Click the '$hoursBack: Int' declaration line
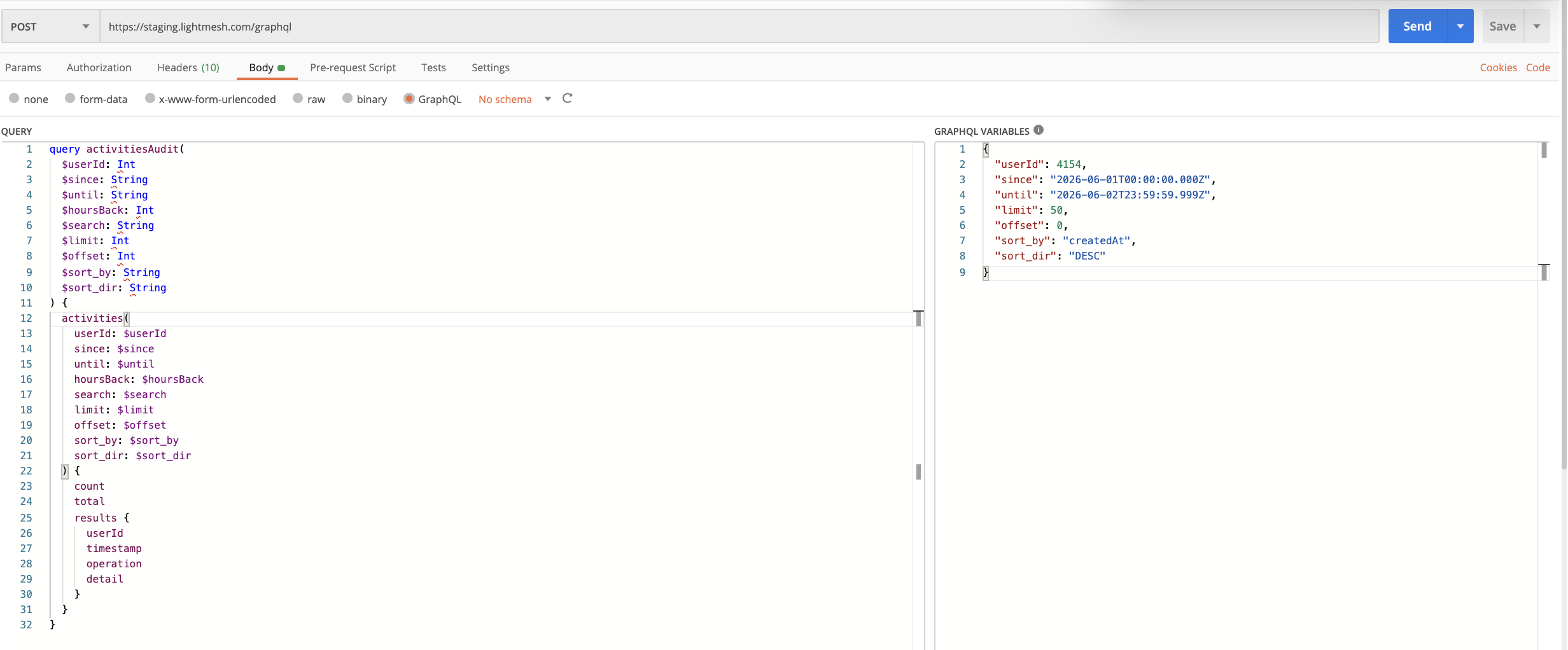This screenshot has width=1568, height=650. [x=108, y=210]
